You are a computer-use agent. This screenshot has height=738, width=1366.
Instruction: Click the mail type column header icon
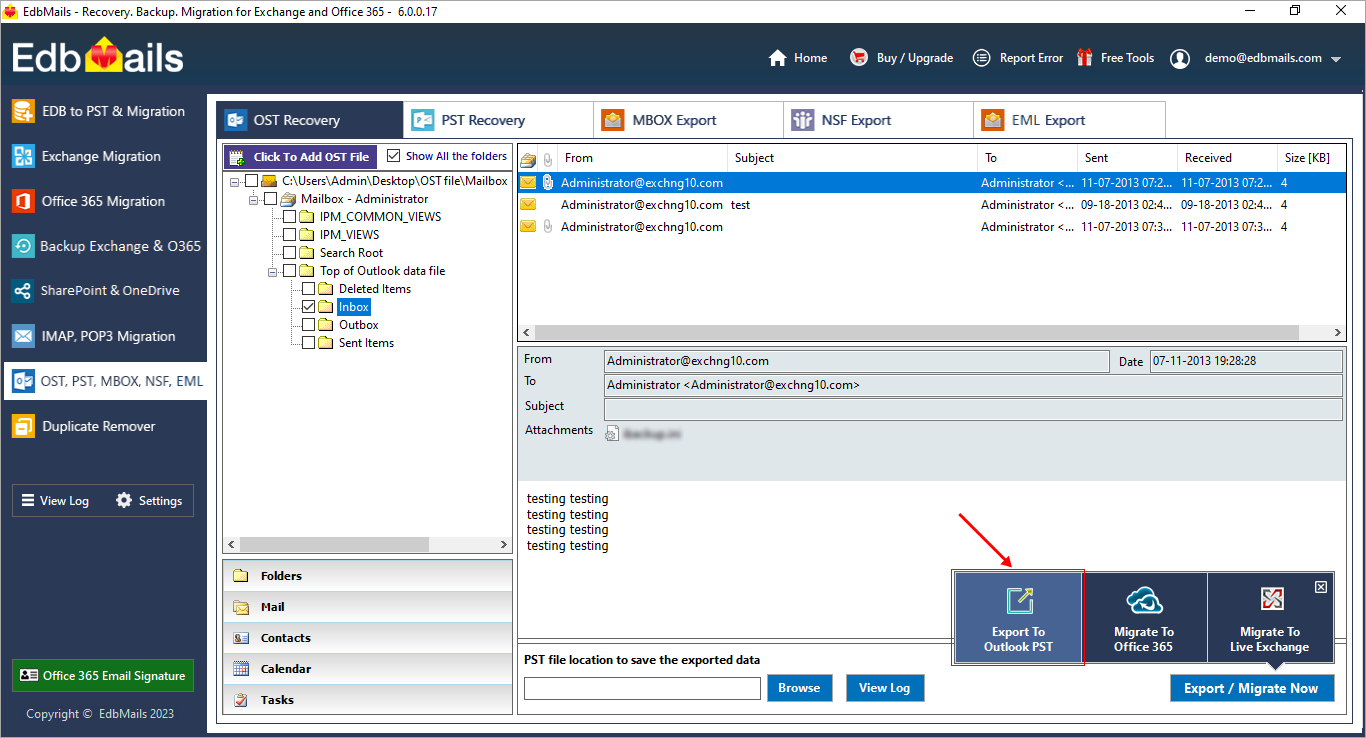[x=528, y=159]
